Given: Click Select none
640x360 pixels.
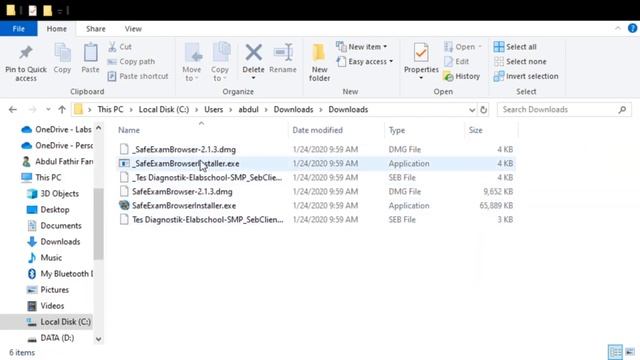Looking at the screenshot, I should (x=520, y=62).
